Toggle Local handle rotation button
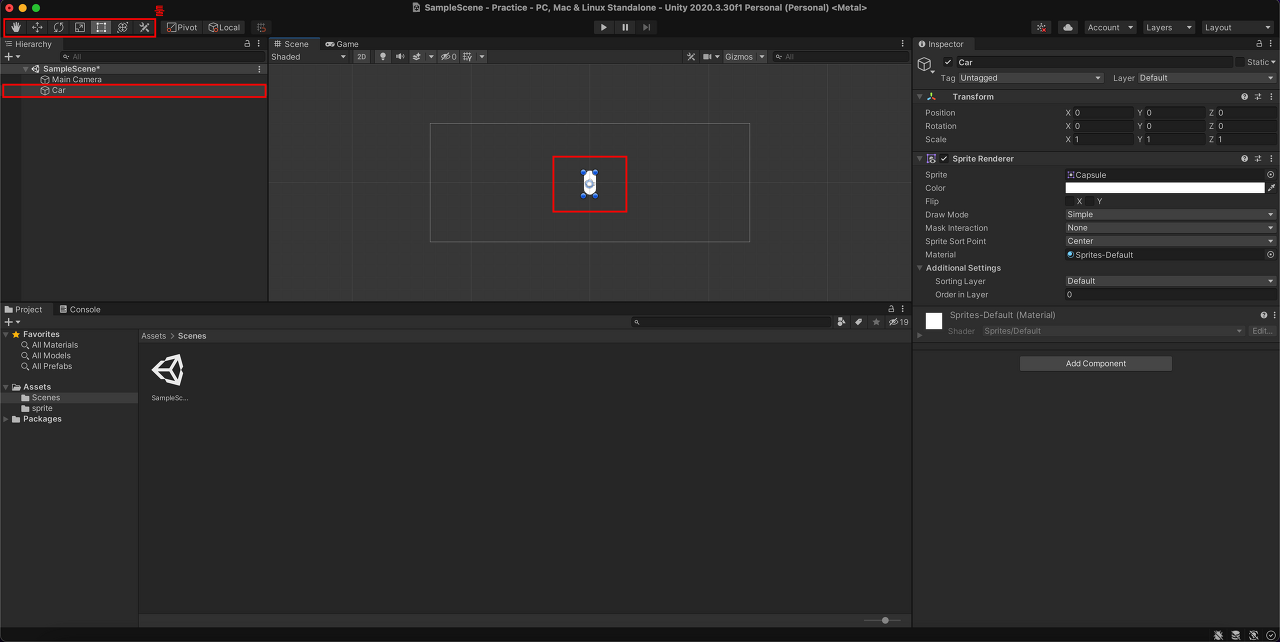1280x642 pixels. 224,27
